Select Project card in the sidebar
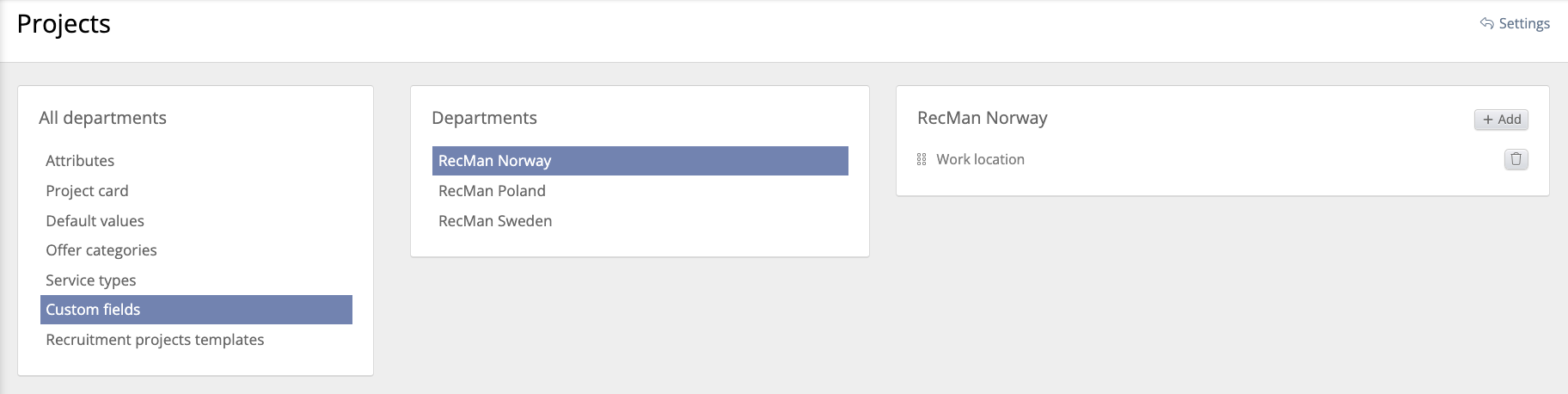The width and height of the screenshot is (1568, 394). pyautogui.click(x=87, y=191)
